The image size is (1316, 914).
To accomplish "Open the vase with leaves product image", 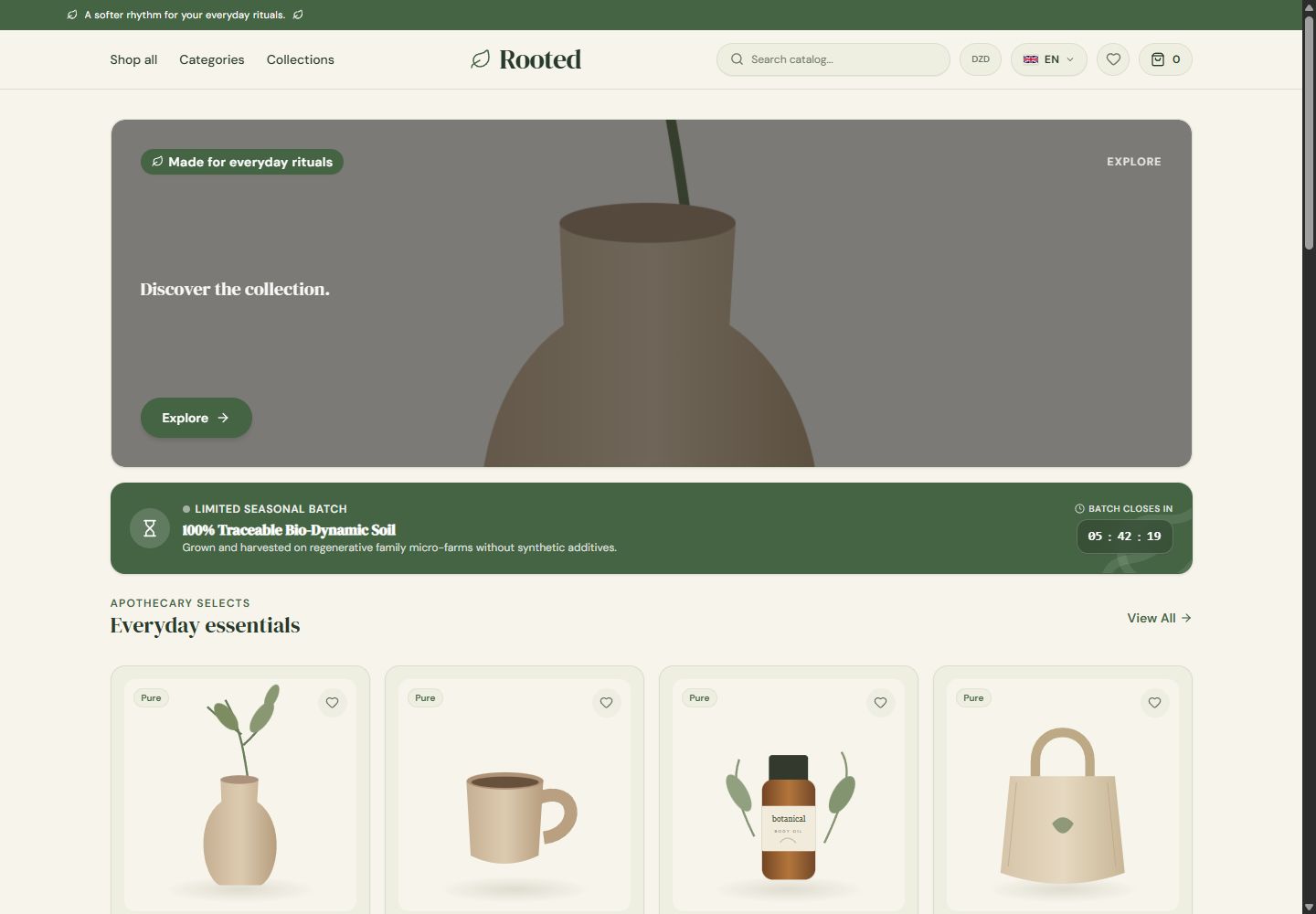I will (x=240, y=795).
